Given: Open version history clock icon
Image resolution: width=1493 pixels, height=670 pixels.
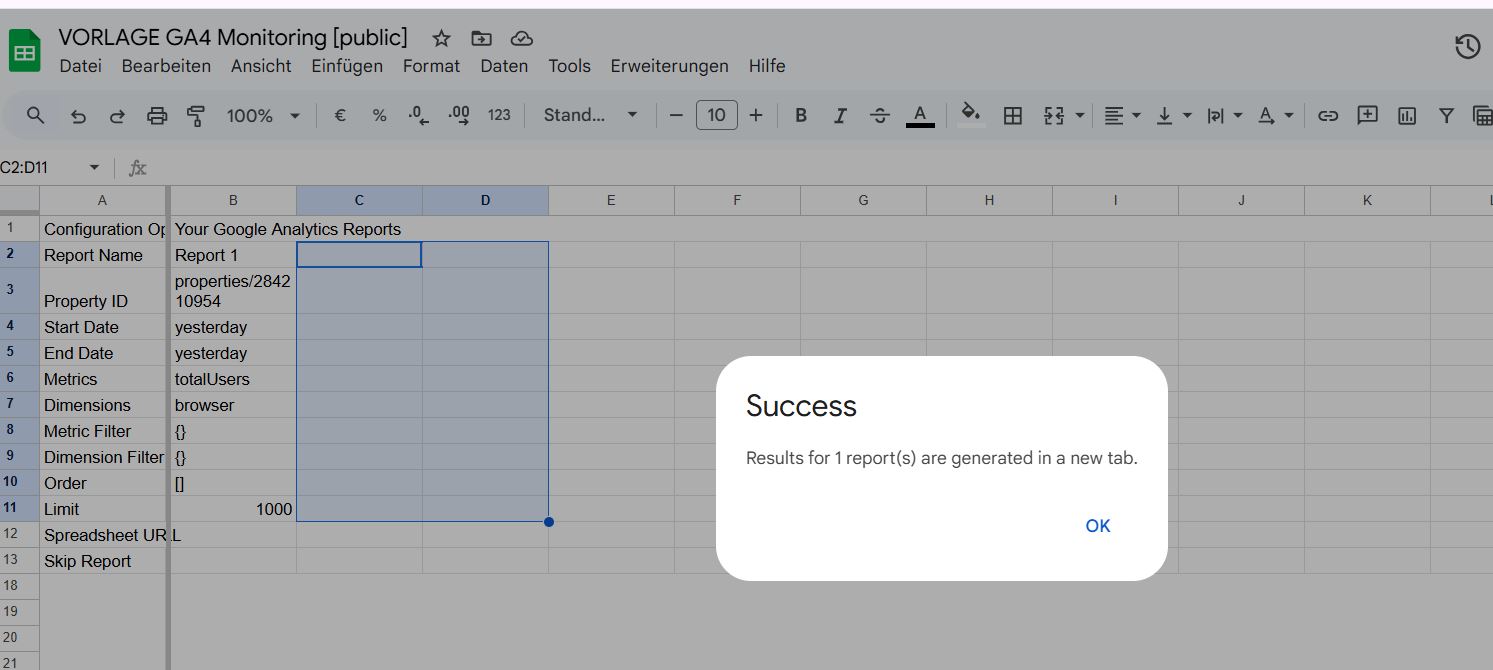Looking at the screenshot, I should [x=1466, y=47].
